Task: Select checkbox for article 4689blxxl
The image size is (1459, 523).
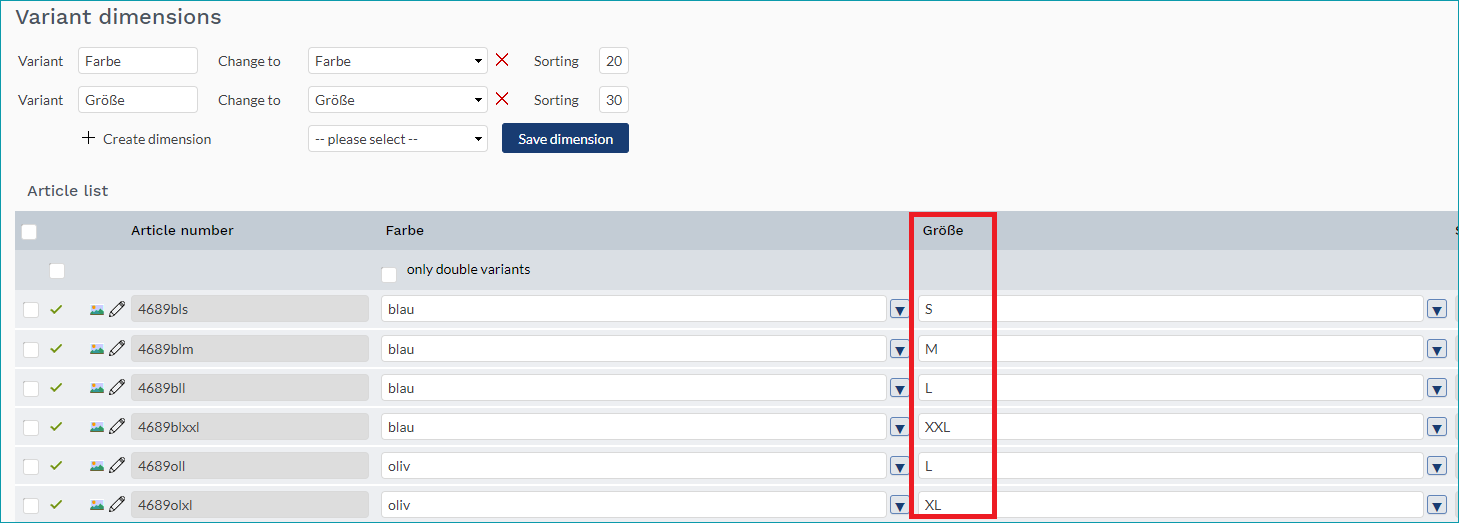Action: pos(31,428)
